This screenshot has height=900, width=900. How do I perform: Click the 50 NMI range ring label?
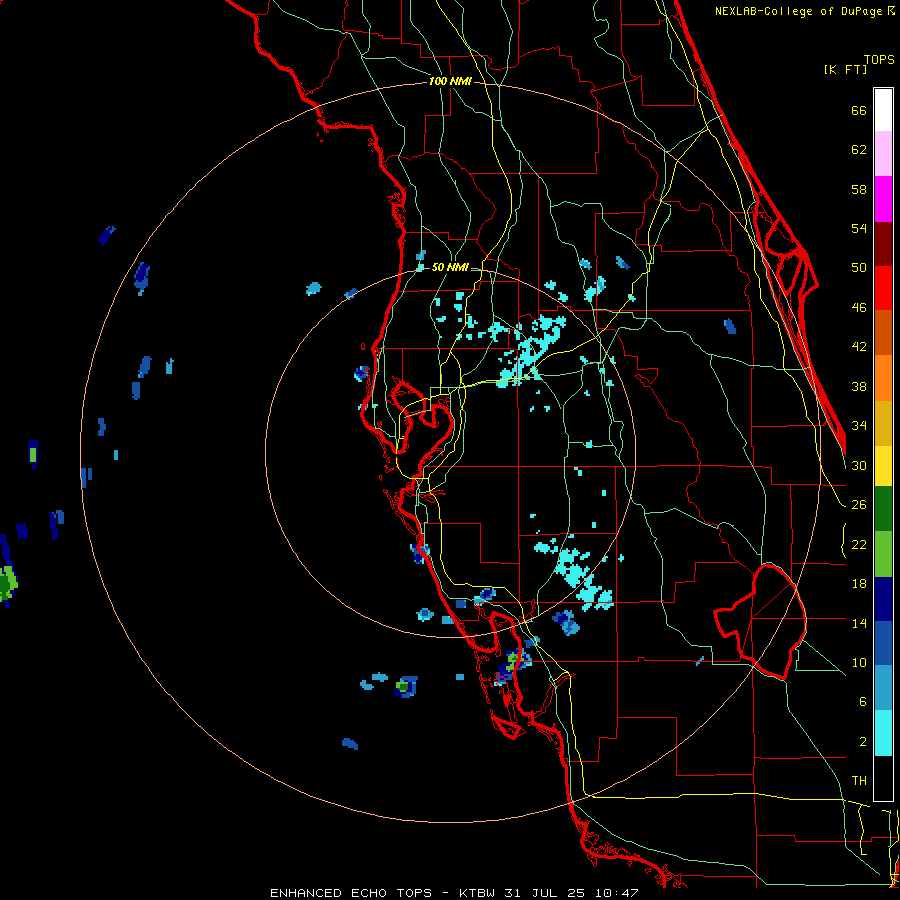click(x=450, y=267)
